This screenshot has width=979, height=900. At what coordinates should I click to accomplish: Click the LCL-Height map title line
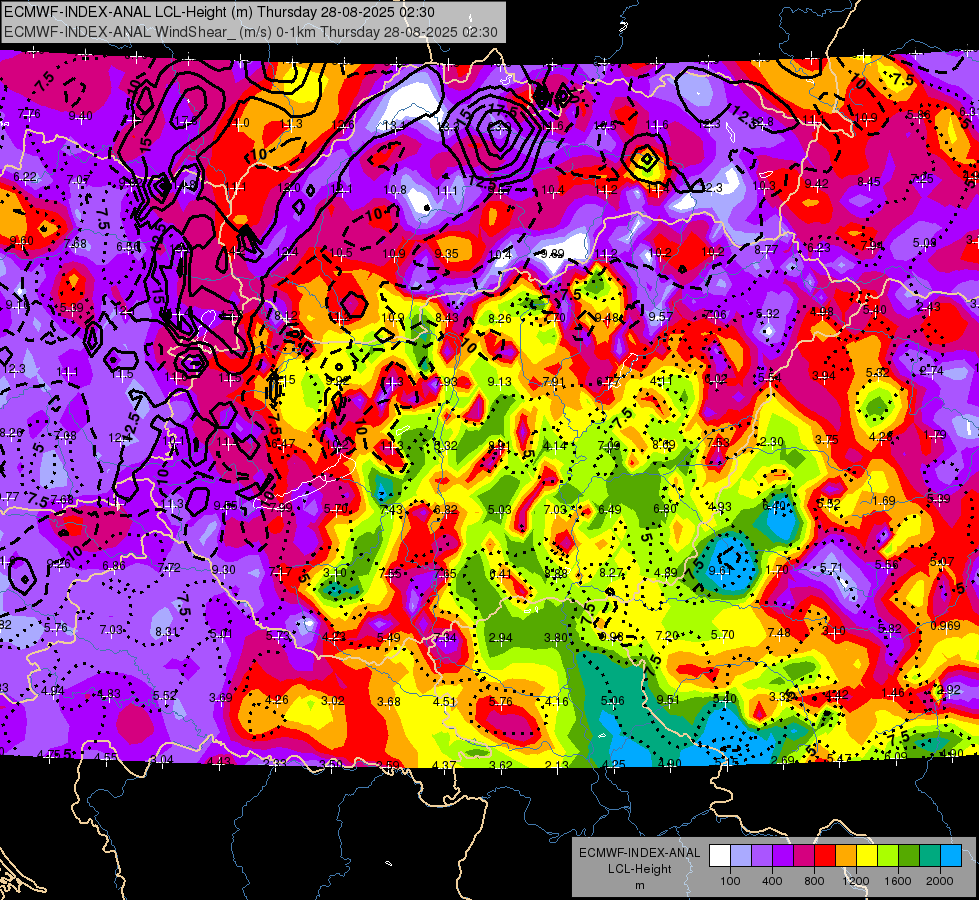coord(219,12)
